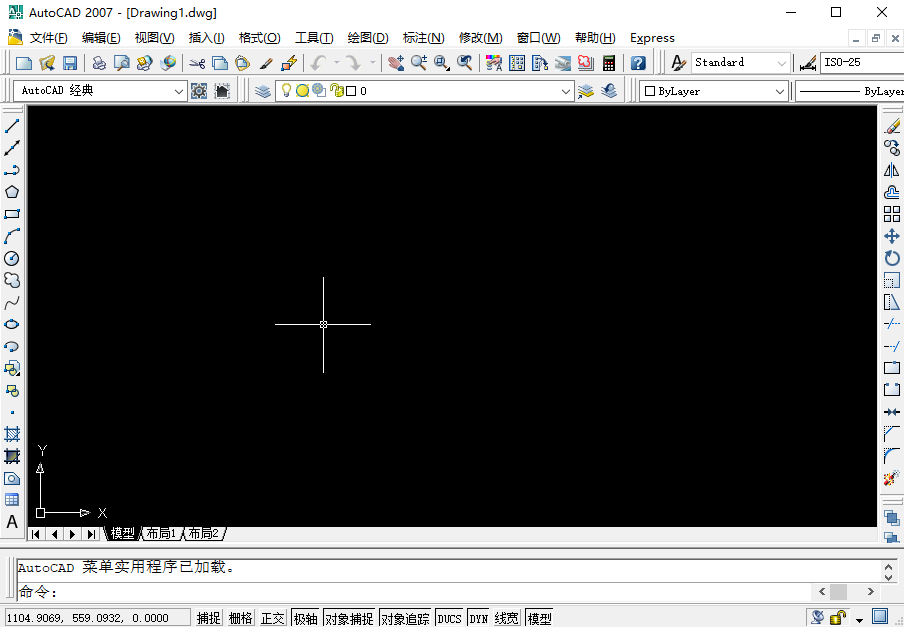904x627 pixels.
Task: Open the layer list dropdown
Action: coord(566,91)
